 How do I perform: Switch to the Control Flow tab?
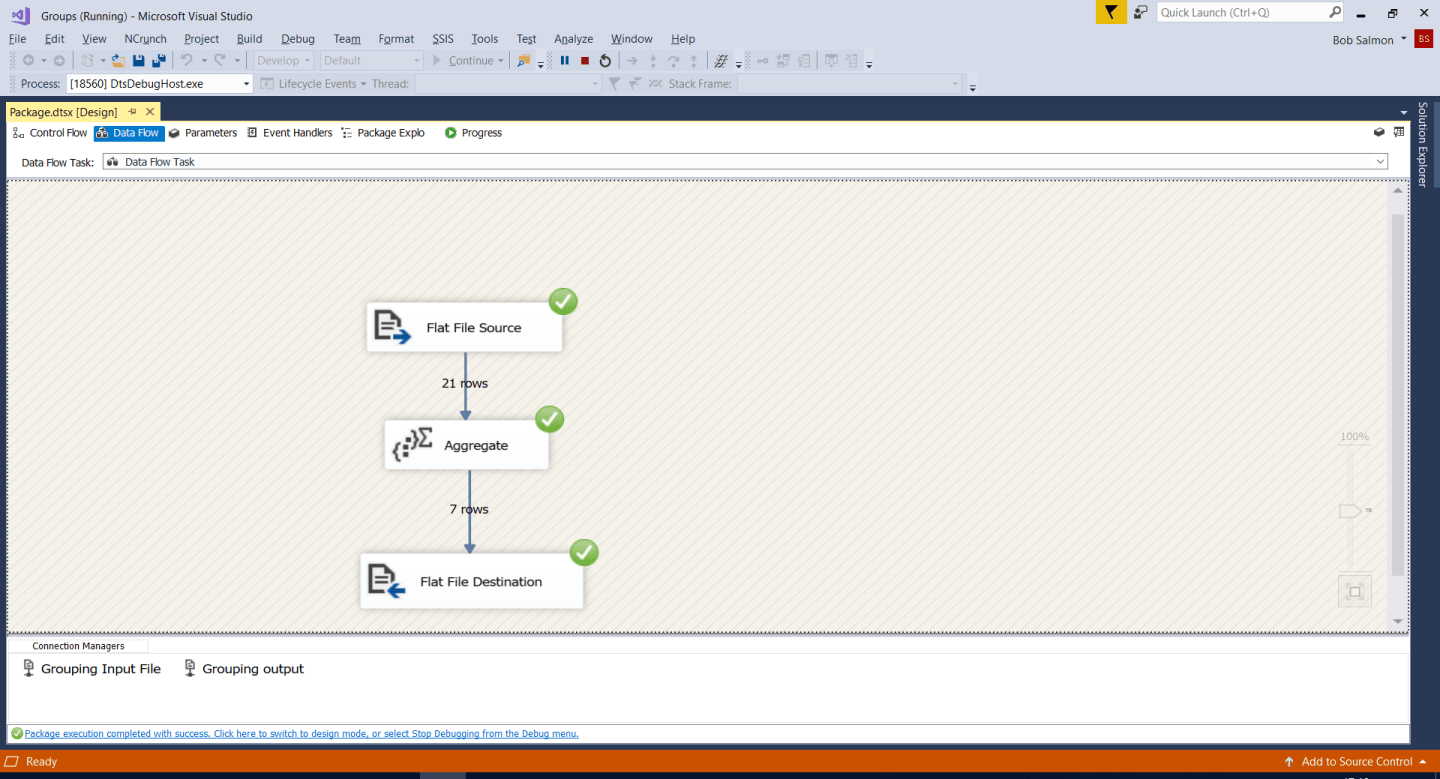point(50,132)
